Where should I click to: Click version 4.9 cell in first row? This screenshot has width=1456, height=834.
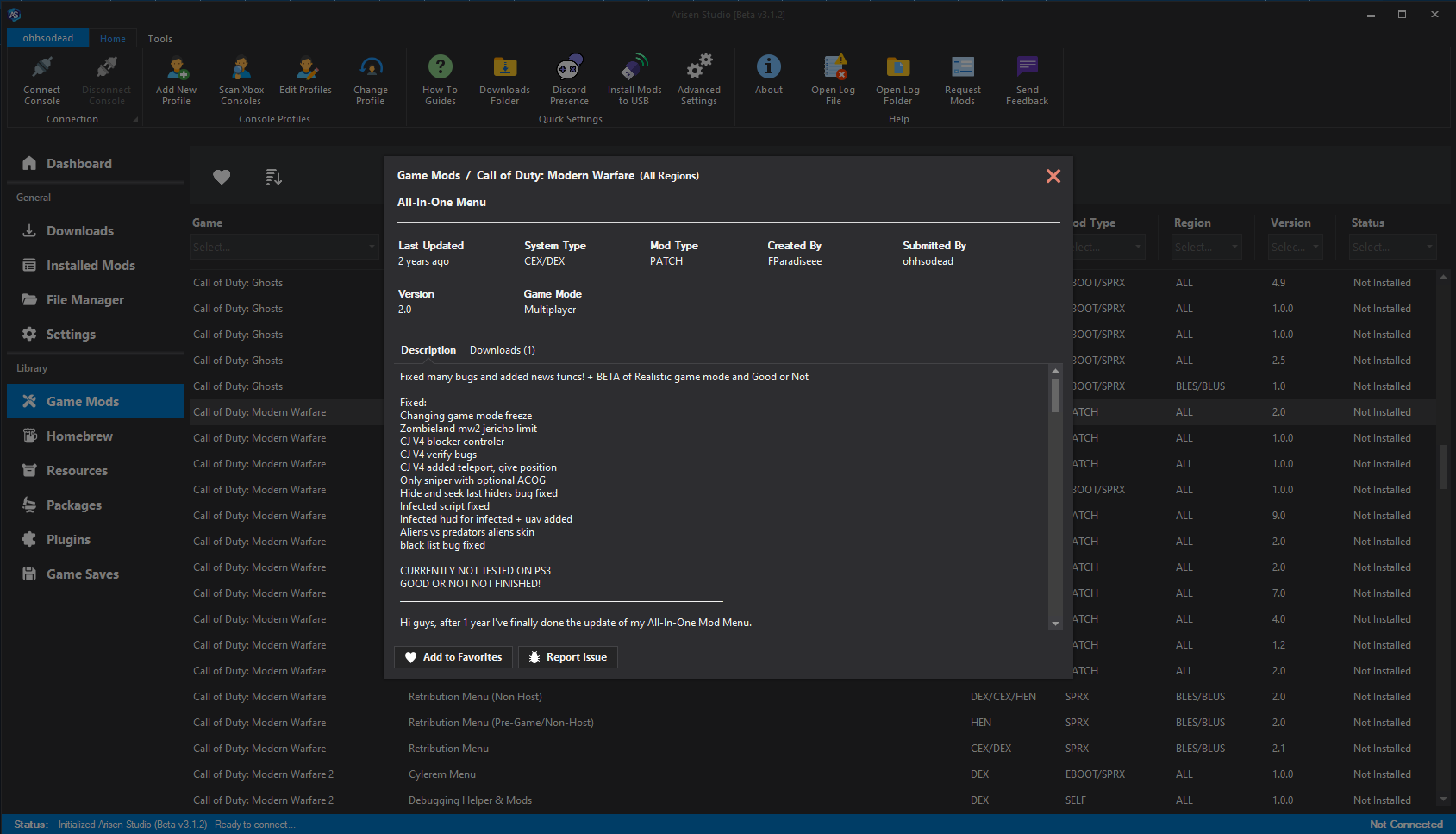pos(1278,283)
